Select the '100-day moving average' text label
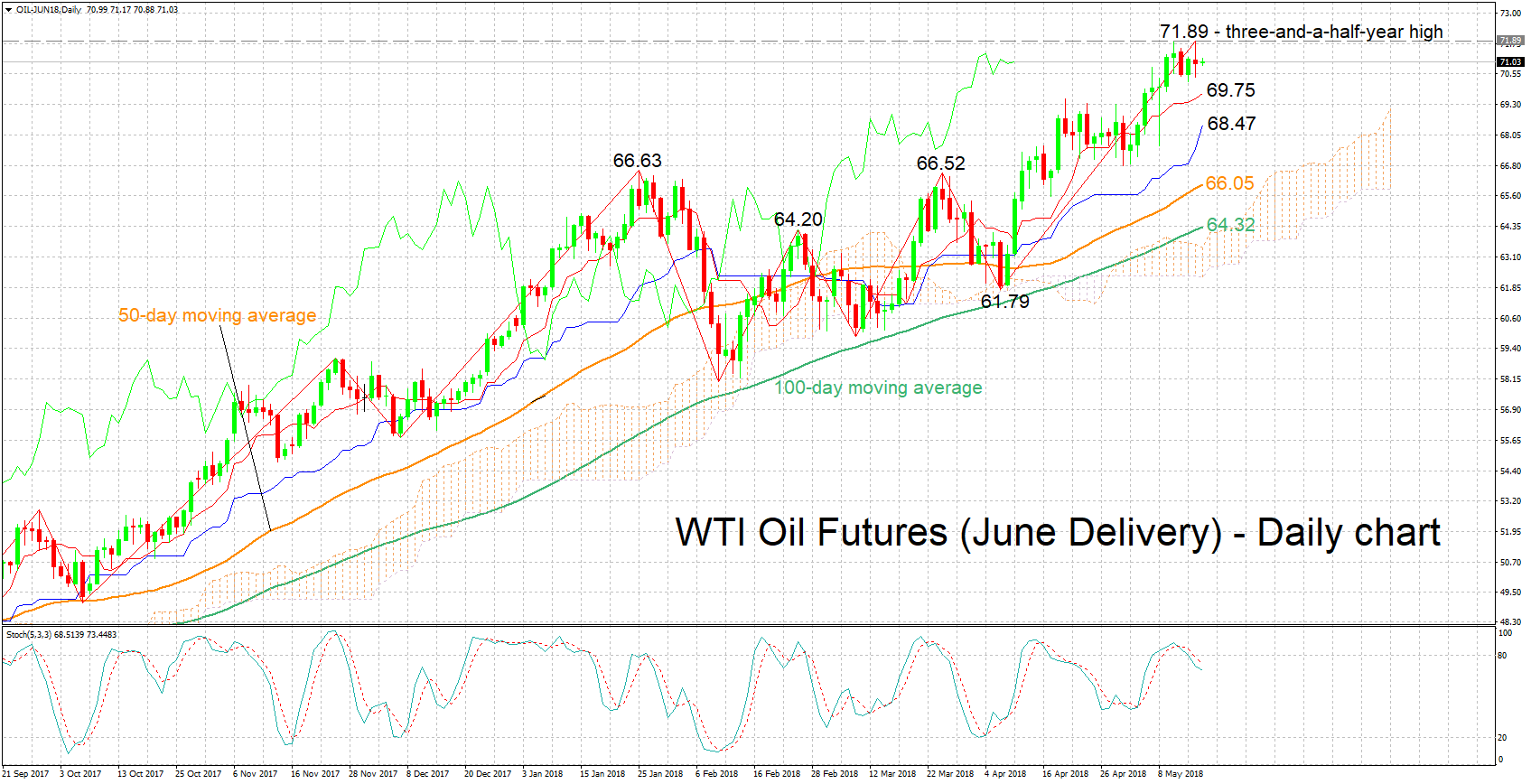 (878, 387)
